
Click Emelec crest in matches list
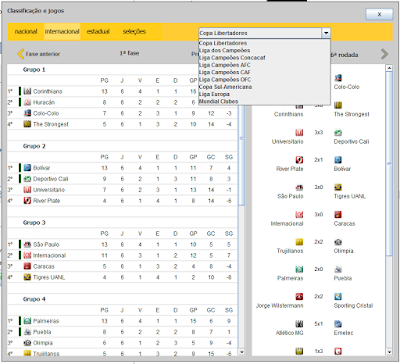[338, 324]
